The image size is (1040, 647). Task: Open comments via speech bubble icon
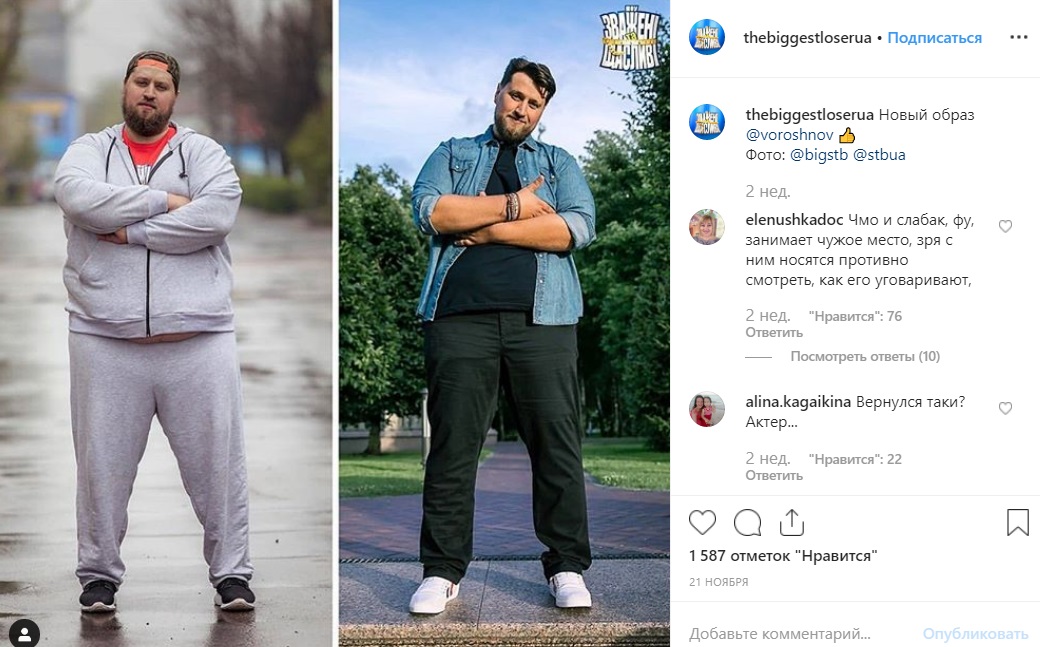(x=748, y=523)
